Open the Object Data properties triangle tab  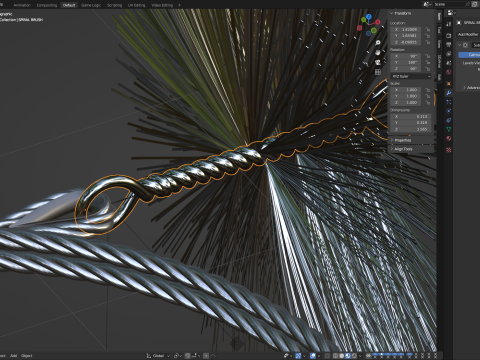click(x=449, y=129)
